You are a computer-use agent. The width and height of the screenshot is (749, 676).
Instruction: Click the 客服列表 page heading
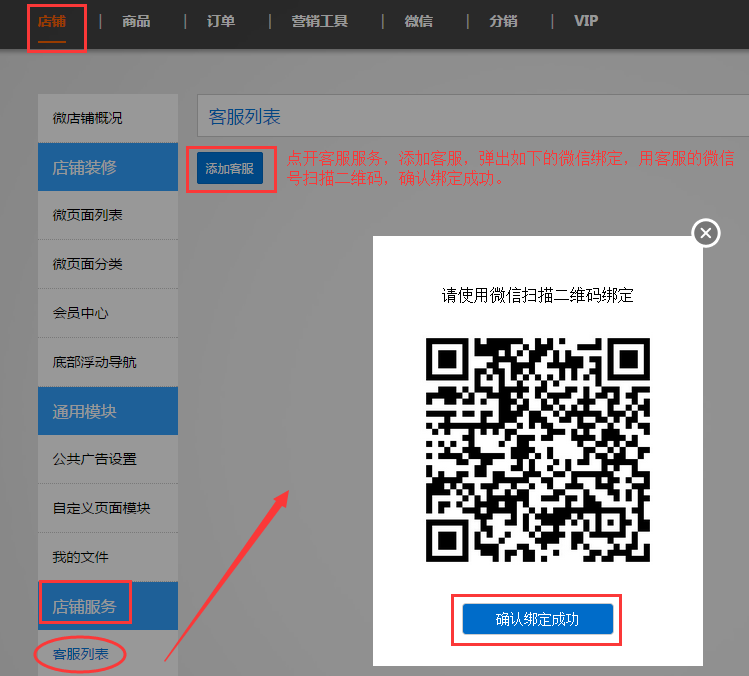pos(244,117)
